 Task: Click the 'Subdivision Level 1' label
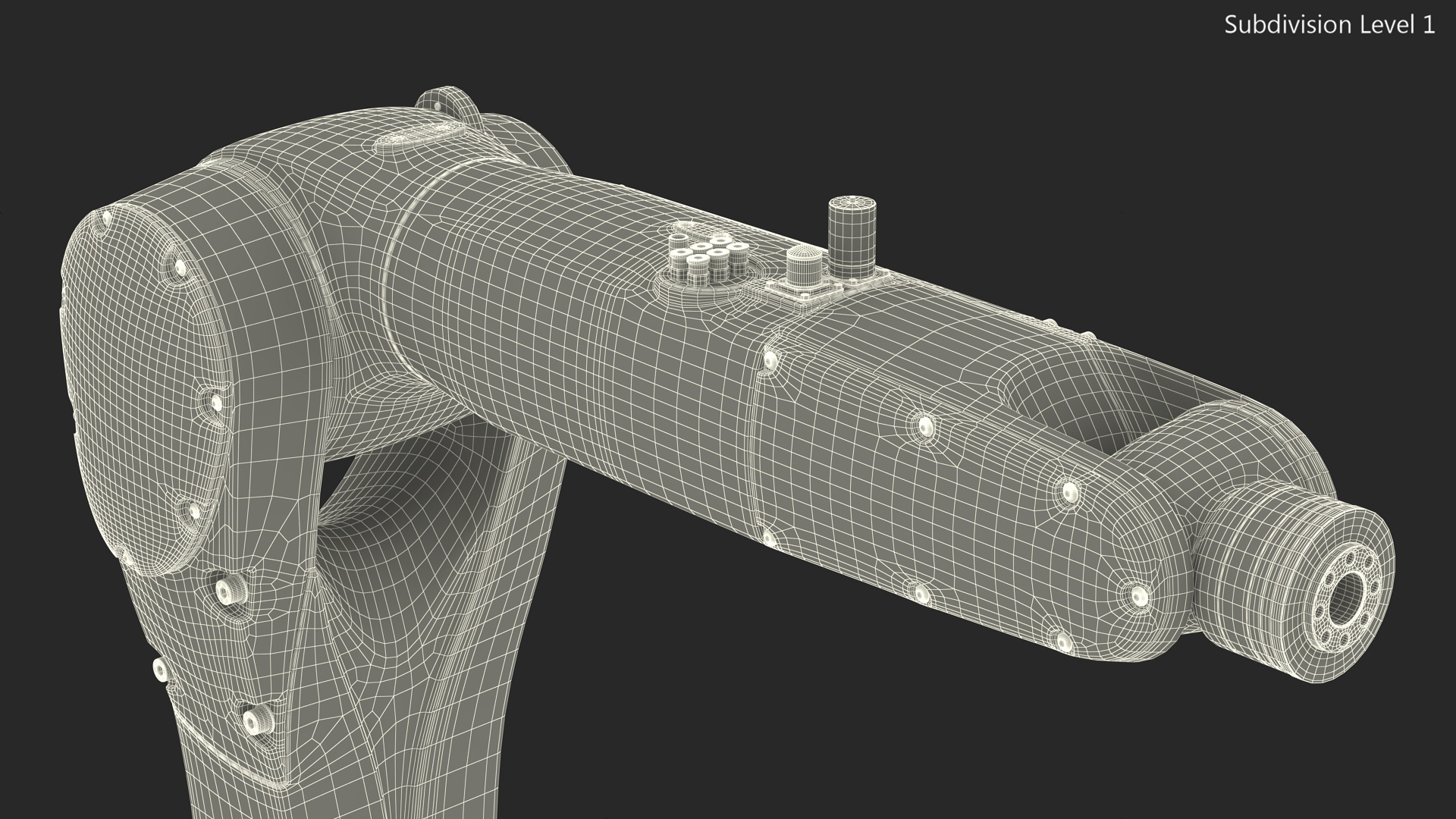(x=1330, y=25)
